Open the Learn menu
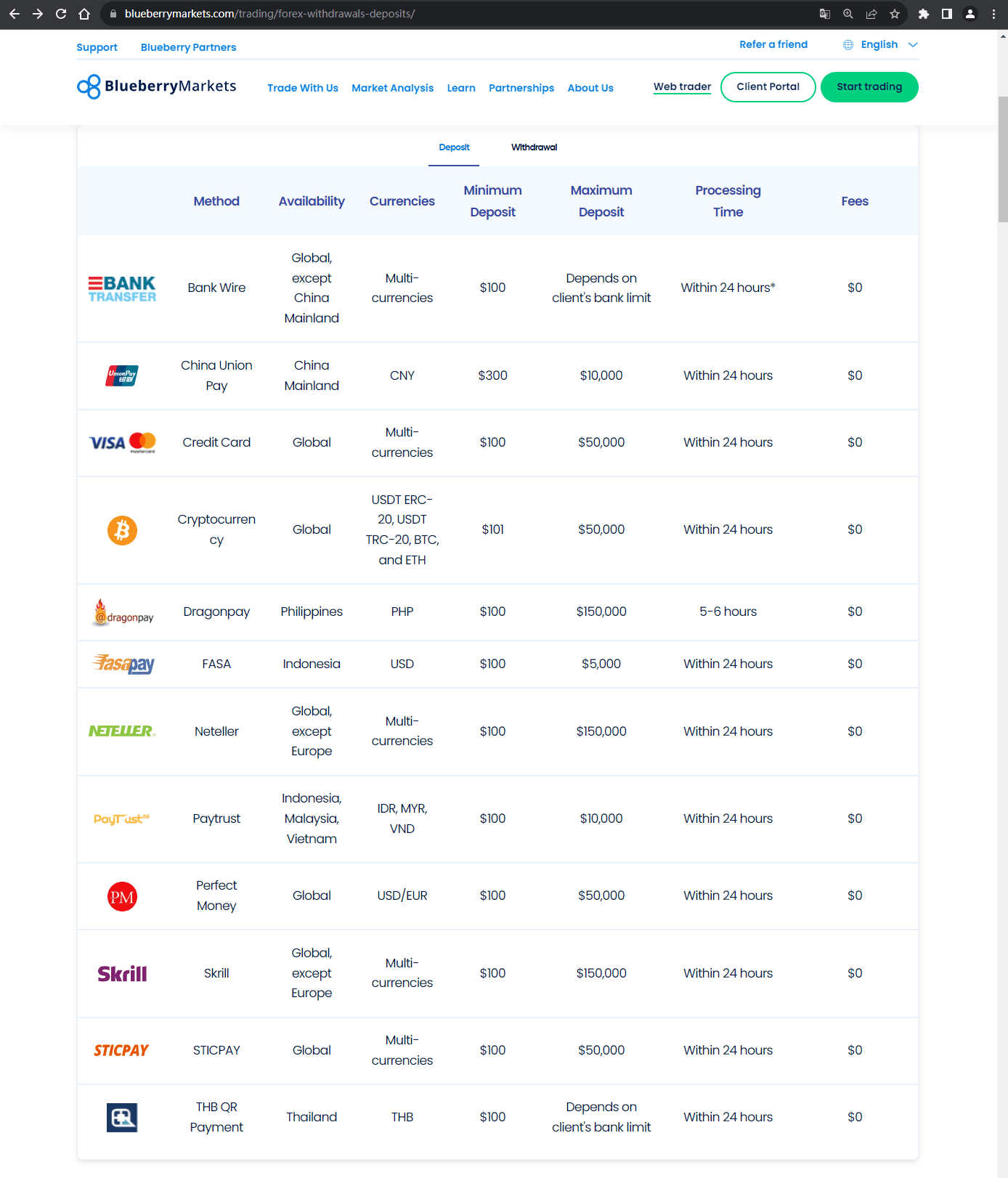Image resolution: width=1008 pixels, height=1178 pixels. [x=461, y=88]
